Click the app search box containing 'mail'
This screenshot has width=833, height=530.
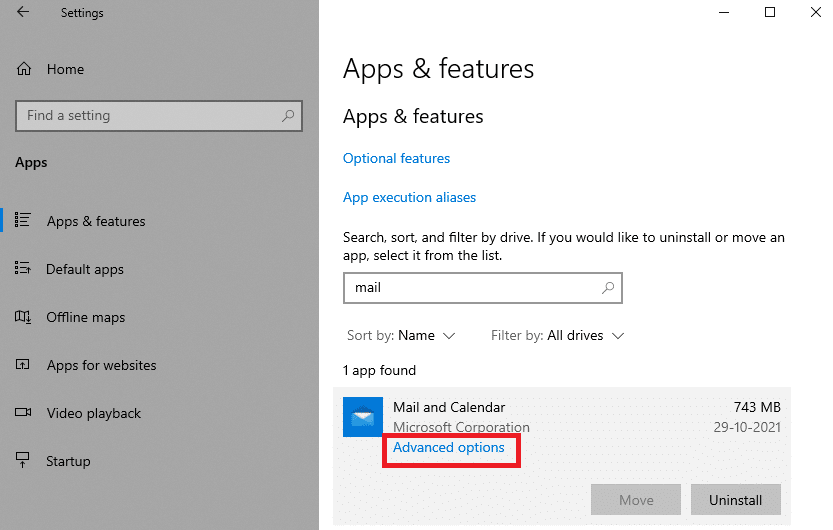click(482, 288)
